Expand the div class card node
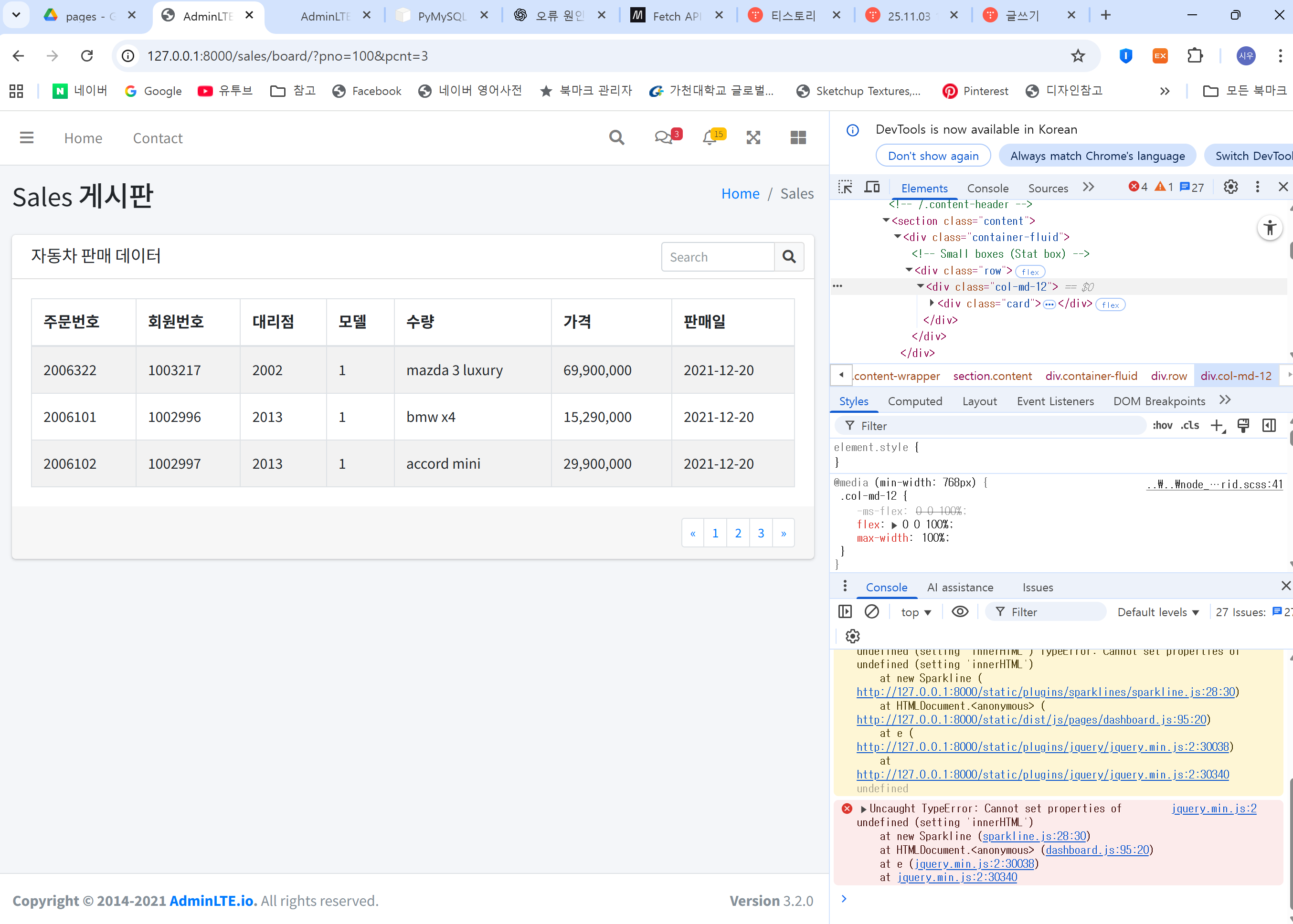The width and height of the screenshot is (1293, 924). [932, 303]
